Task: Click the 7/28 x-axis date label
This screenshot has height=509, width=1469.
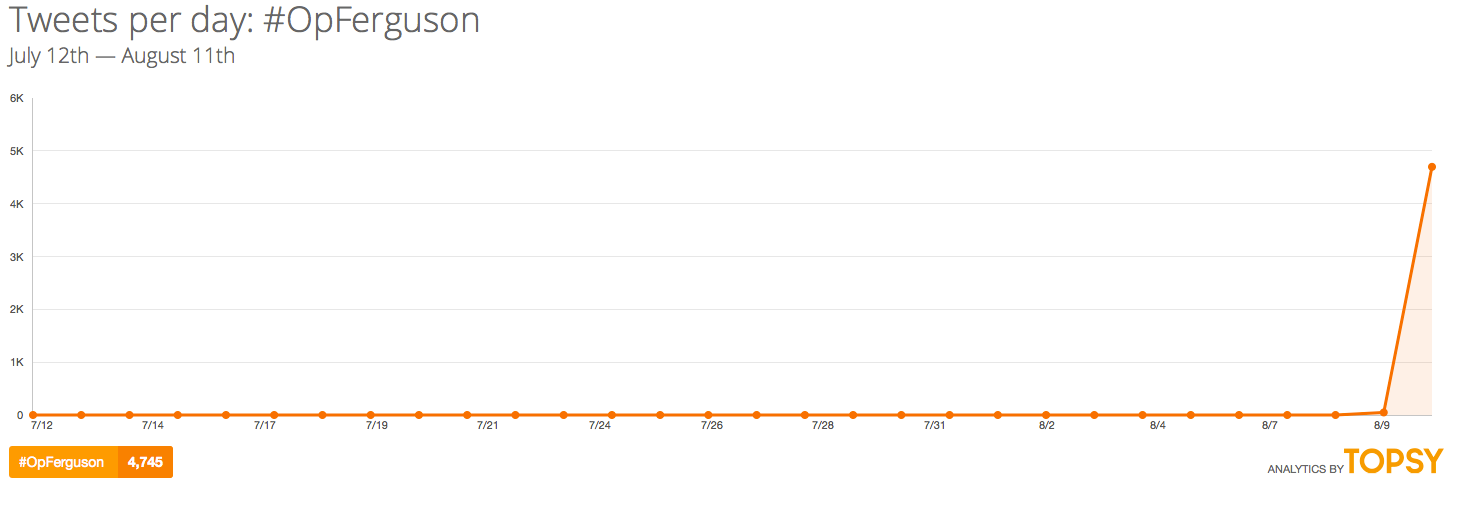Action: click(x=822, y=426)
